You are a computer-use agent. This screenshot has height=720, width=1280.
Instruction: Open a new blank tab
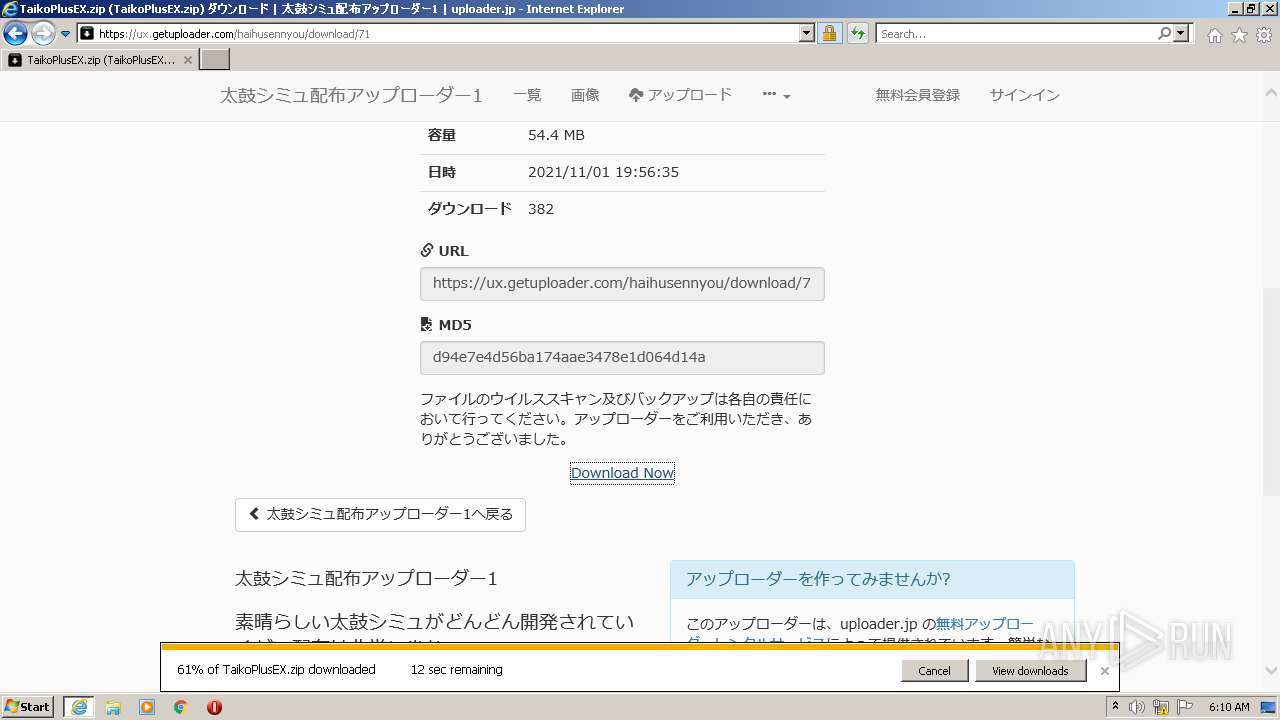[x=215, y=60]
